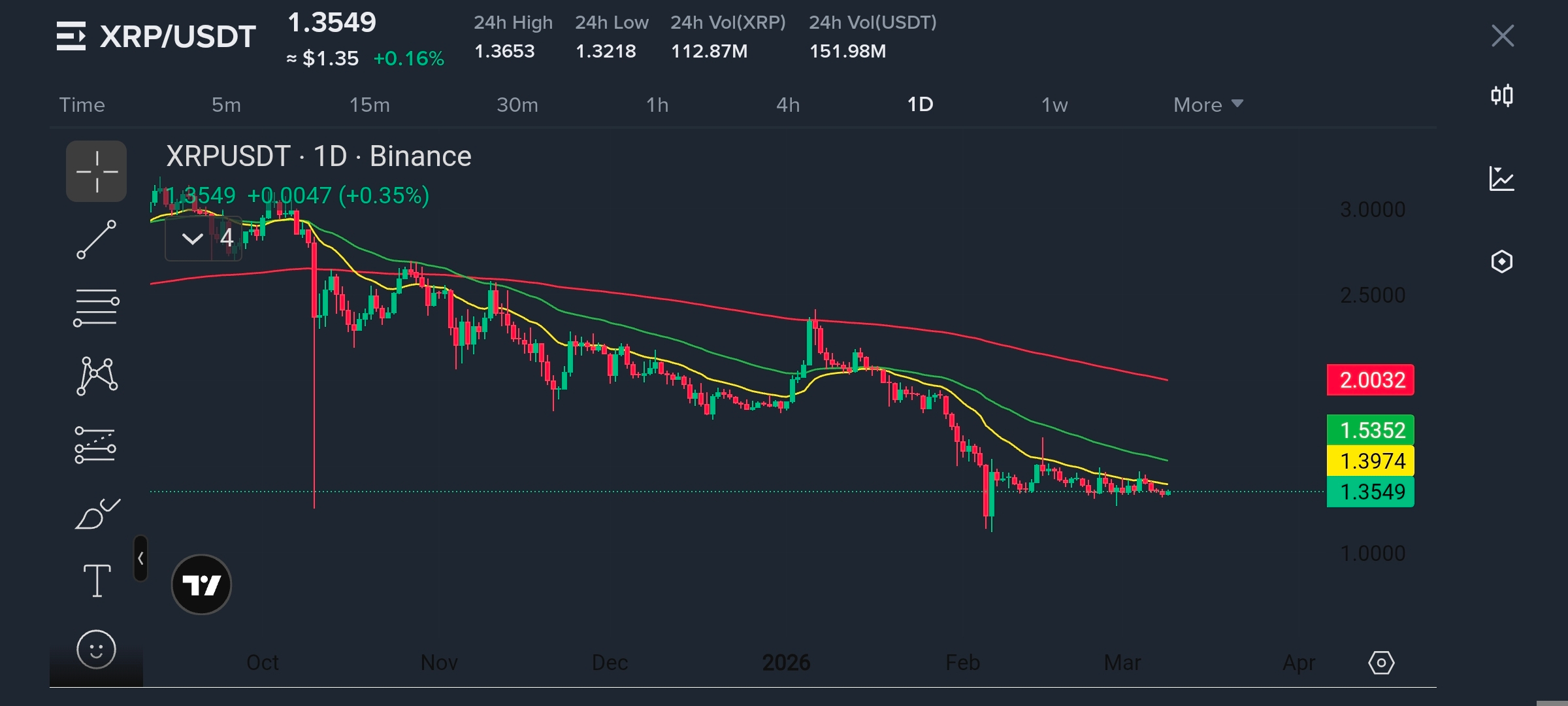1568x706 pixels.
Task: Open the hexagon settings icon on right
Action: click(1502, 261)
